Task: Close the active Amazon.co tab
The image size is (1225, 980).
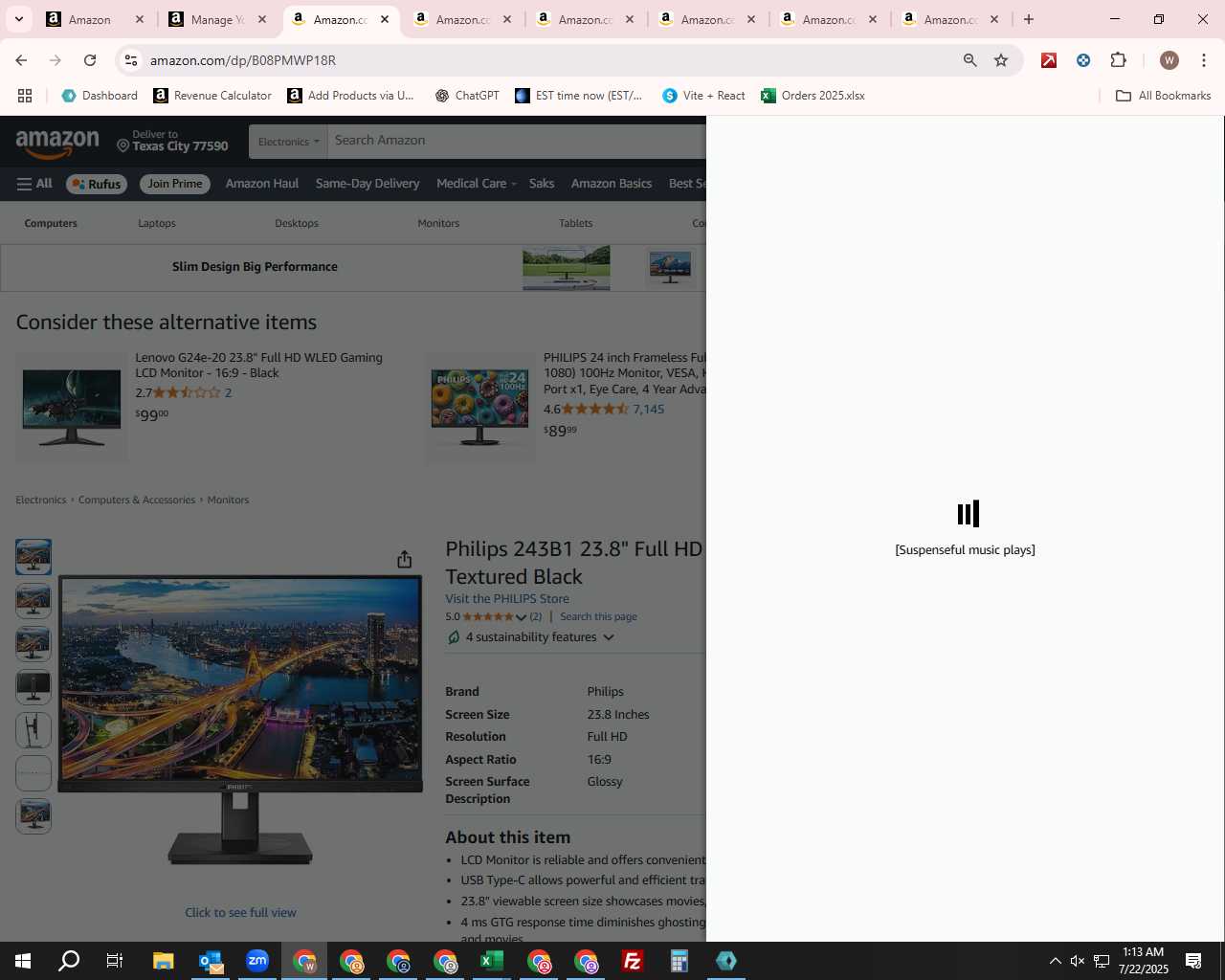Action: [385, 19]
